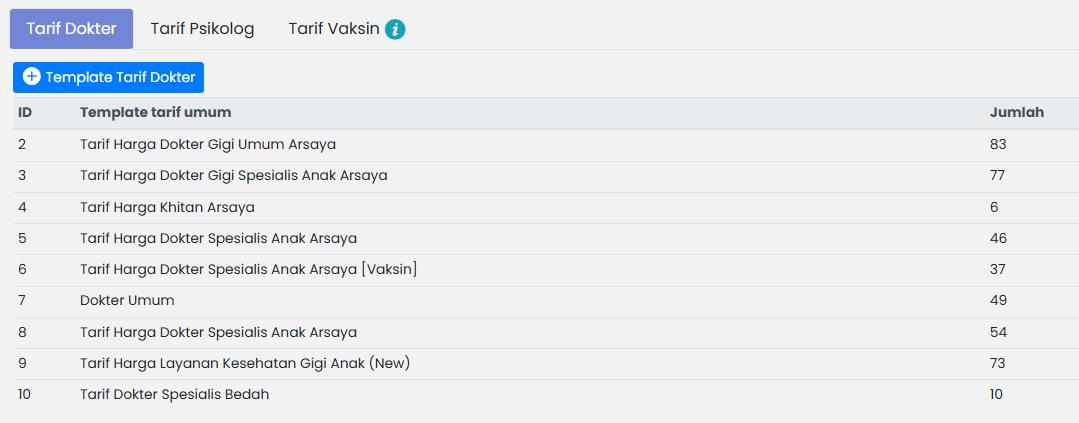Screen dimensions: 1079x423
Task: Click the plus icon on Template Tarif Dokter
Action: point(32,77)
